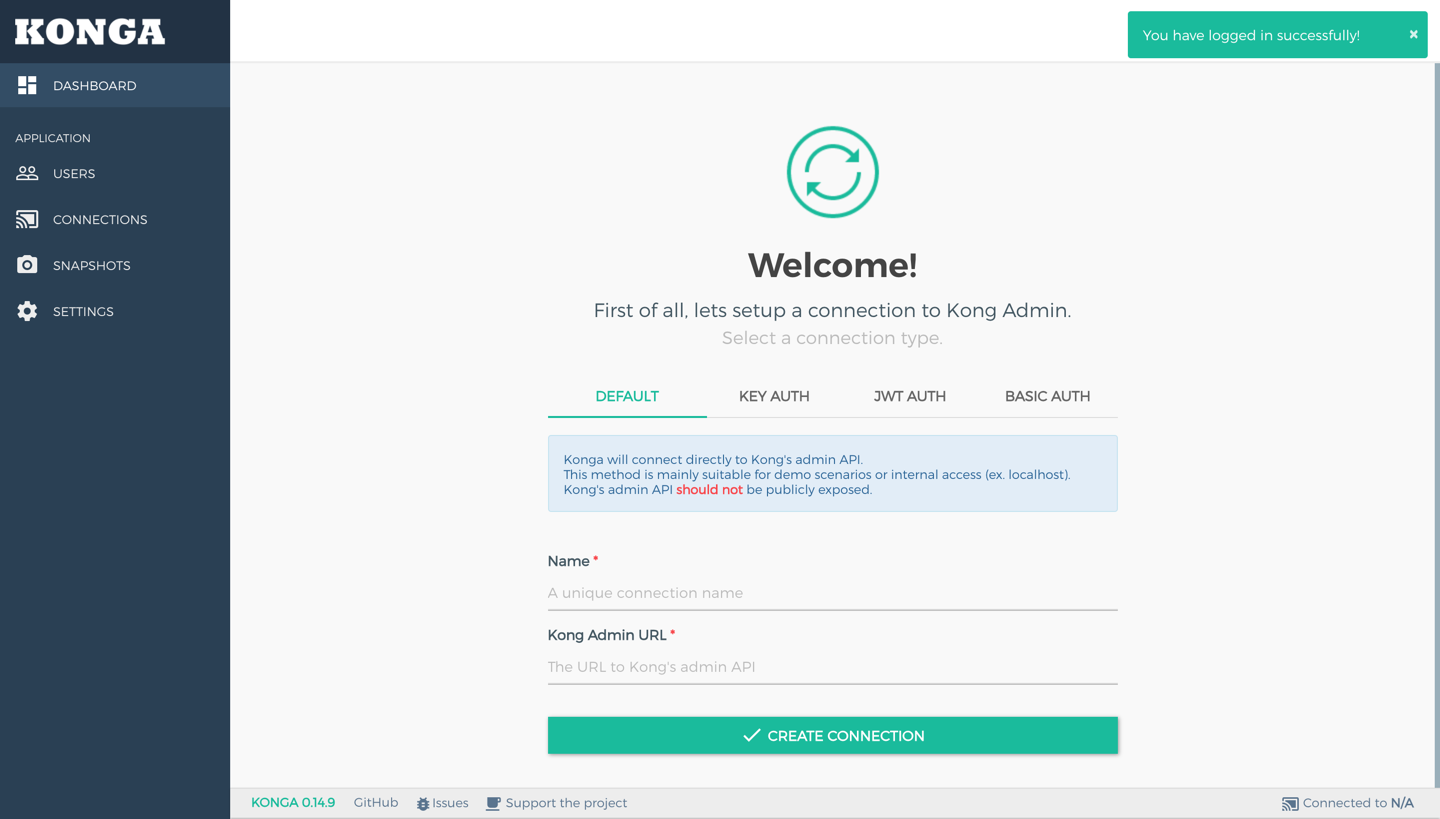
Task: Switch to the Basic Auth tab
Action: point(1047,396)
